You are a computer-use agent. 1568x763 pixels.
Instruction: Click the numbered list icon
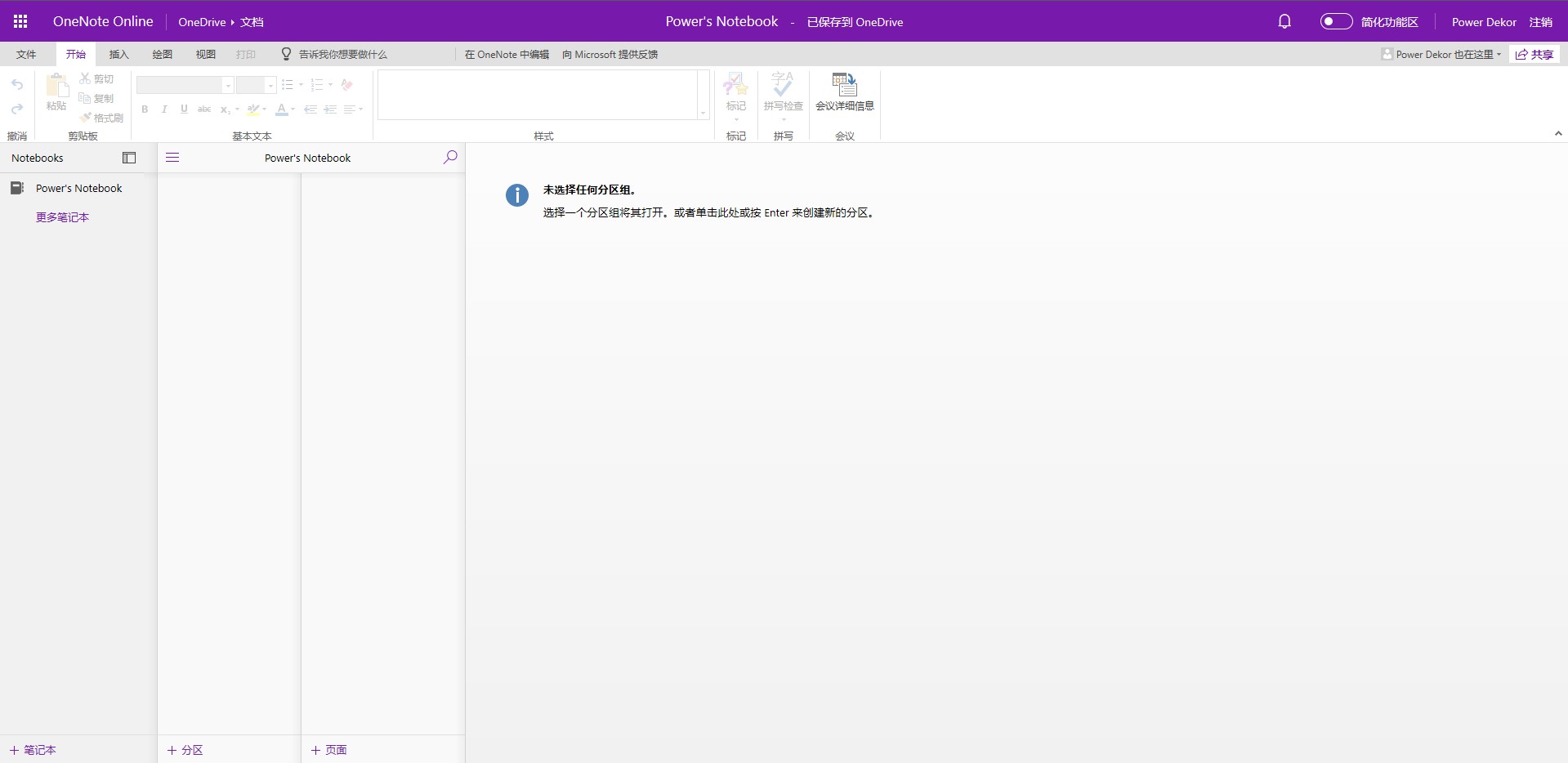tap(317, 85)
